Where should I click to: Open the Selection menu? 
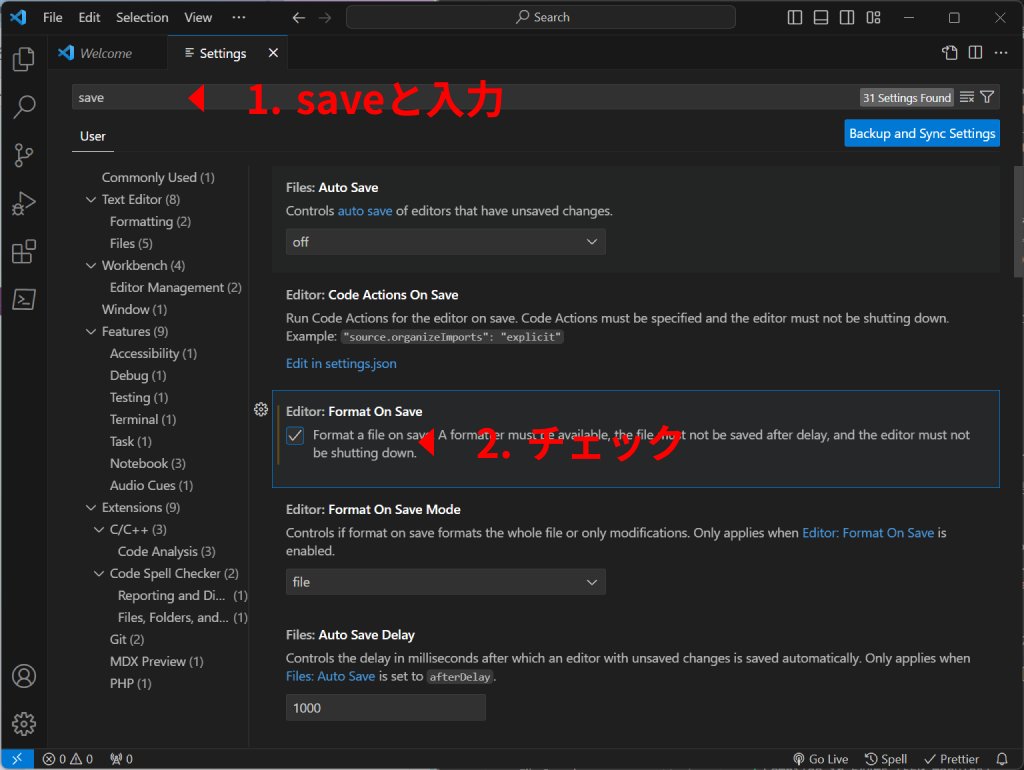[142, 18]
